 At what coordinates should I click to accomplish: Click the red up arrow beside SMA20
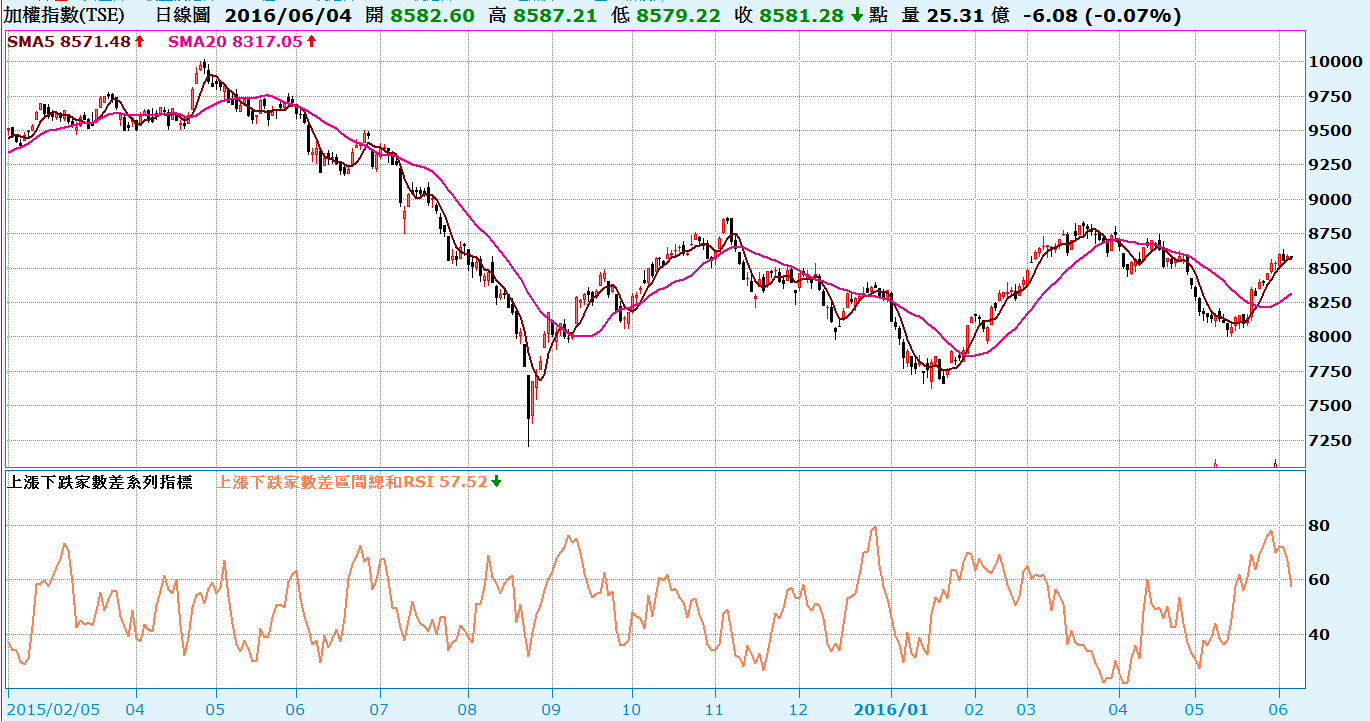(311, 41)
